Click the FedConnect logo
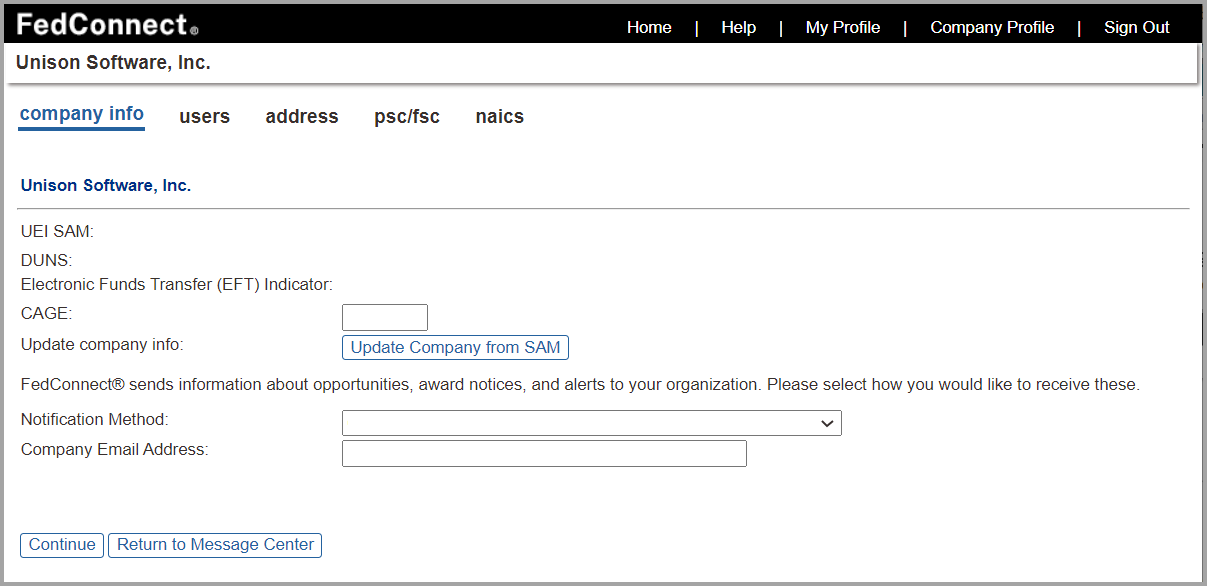1207x586 pixels. pyautogui.click(x=106, y=24)
